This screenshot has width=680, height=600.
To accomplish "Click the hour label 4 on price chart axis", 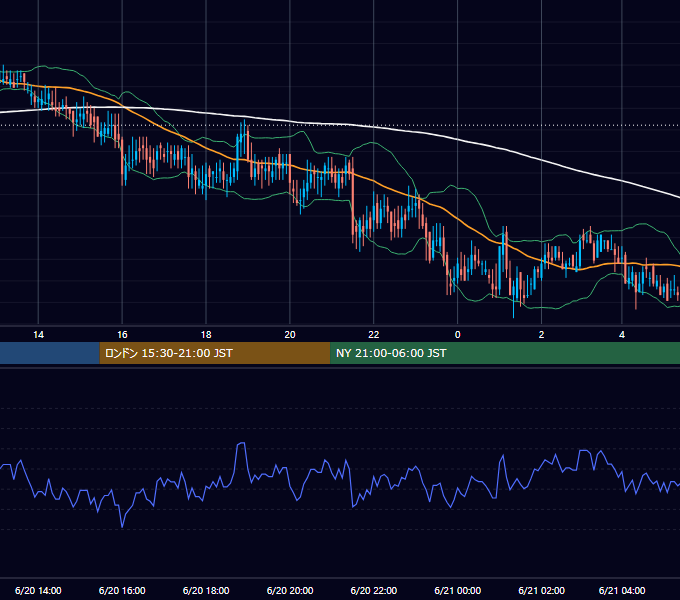I will [x=622, y=335].
